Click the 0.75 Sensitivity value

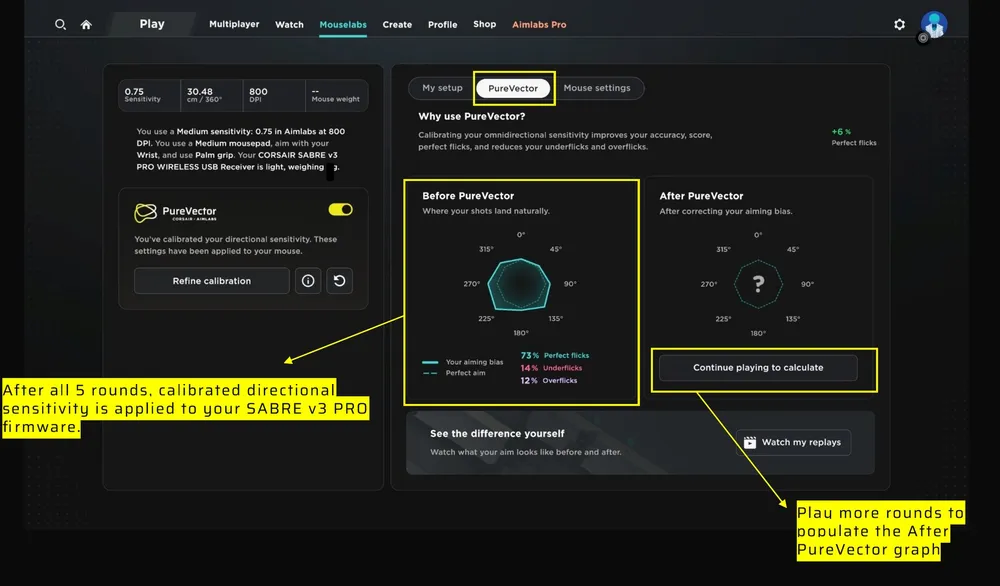point(150,95)
